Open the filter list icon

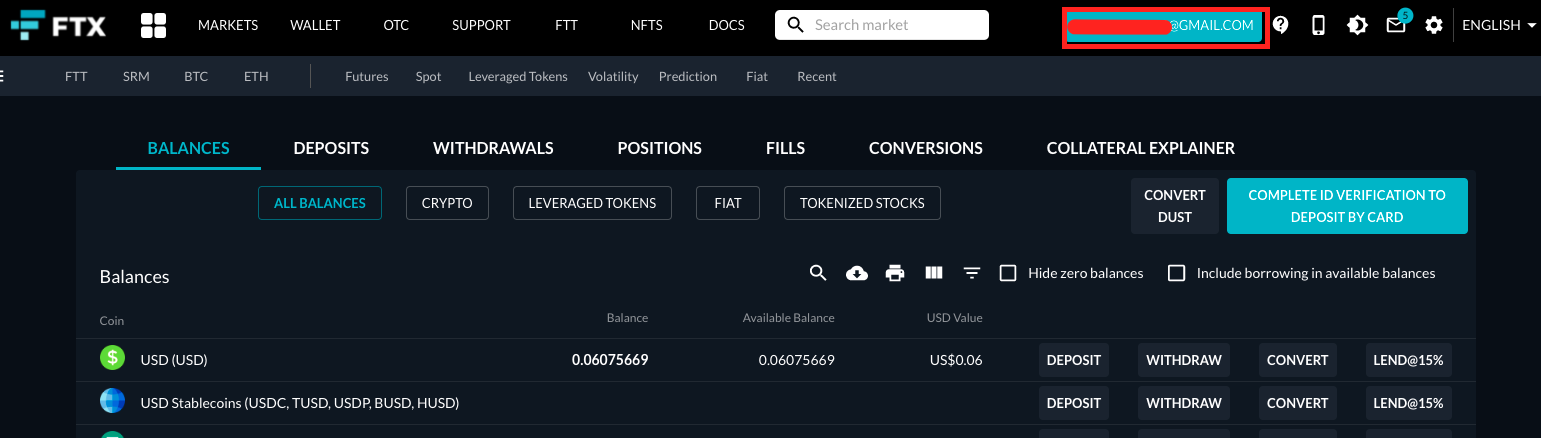coord(972,273)
